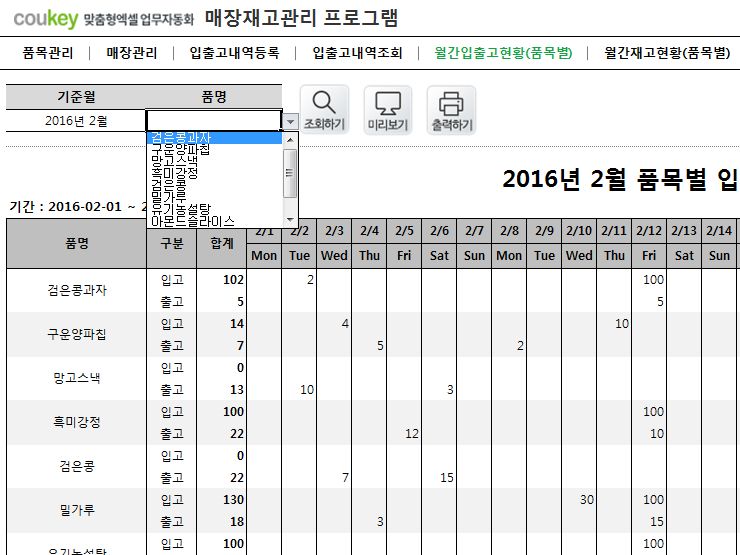
Task: Open 월간재고현황(품목별) menu
Action: click(x=667, y=52)
